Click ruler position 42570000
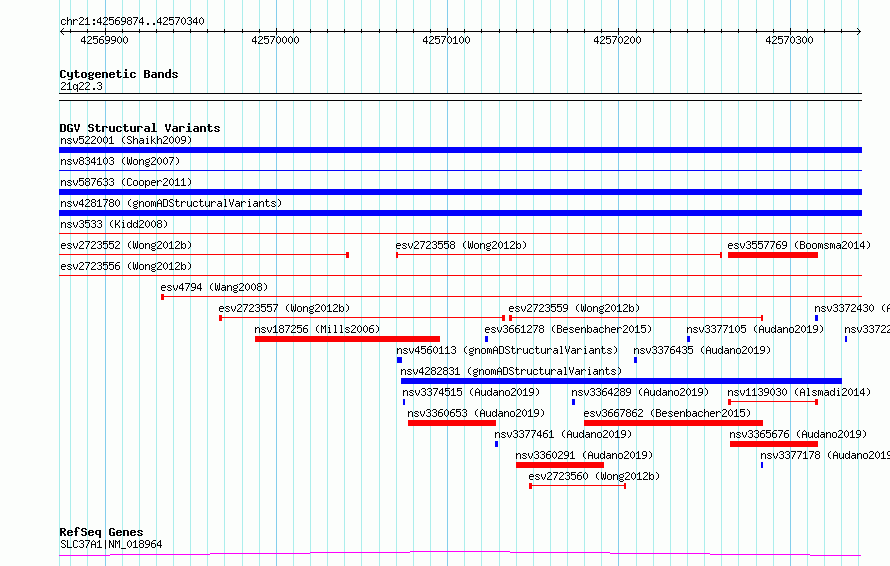 point(275,40)
